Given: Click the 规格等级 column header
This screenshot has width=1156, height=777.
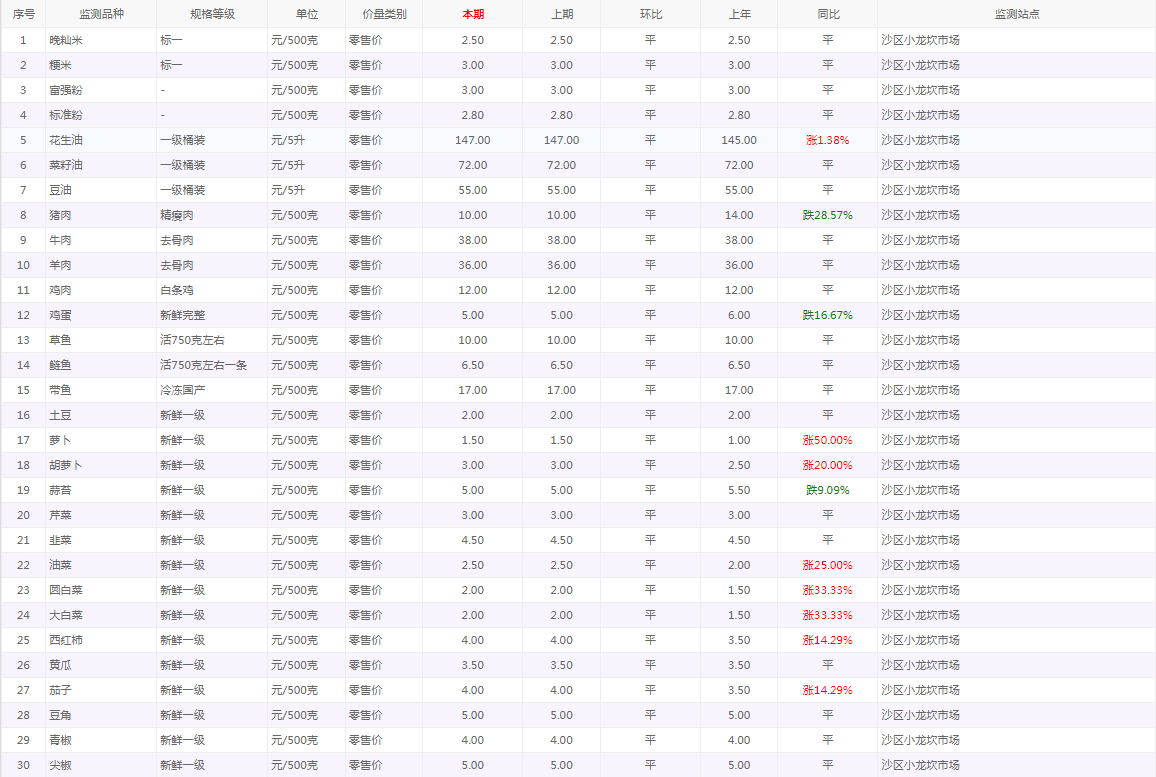Looking at the screenshot, I should click(211, 14).
